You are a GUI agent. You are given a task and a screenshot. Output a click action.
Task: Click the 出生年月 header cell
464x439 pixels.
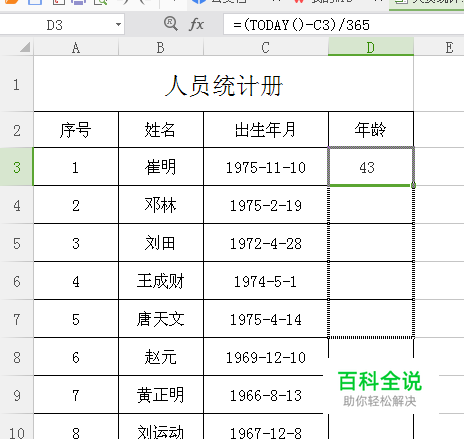(266, 130)
